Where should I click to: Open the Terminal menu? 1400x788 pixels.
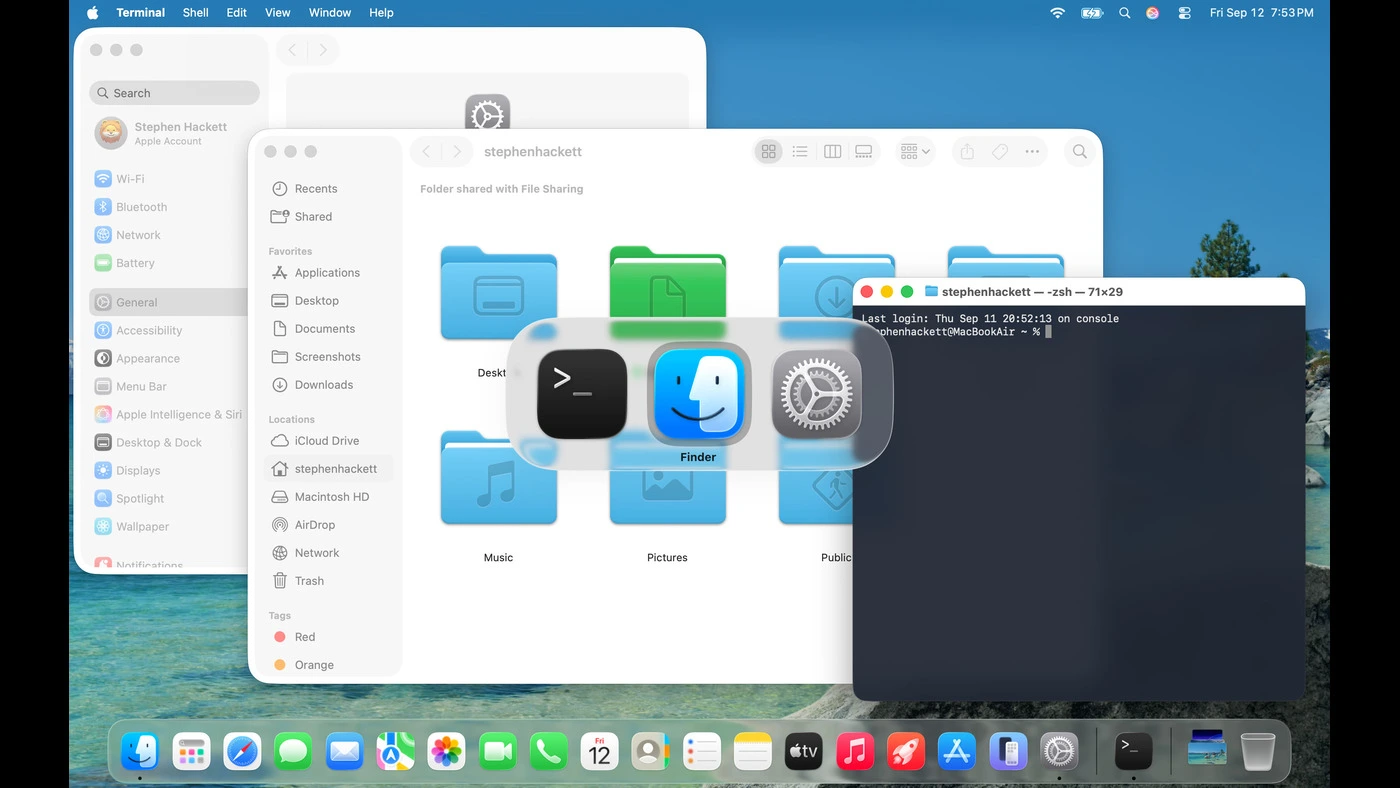[140, 13]
